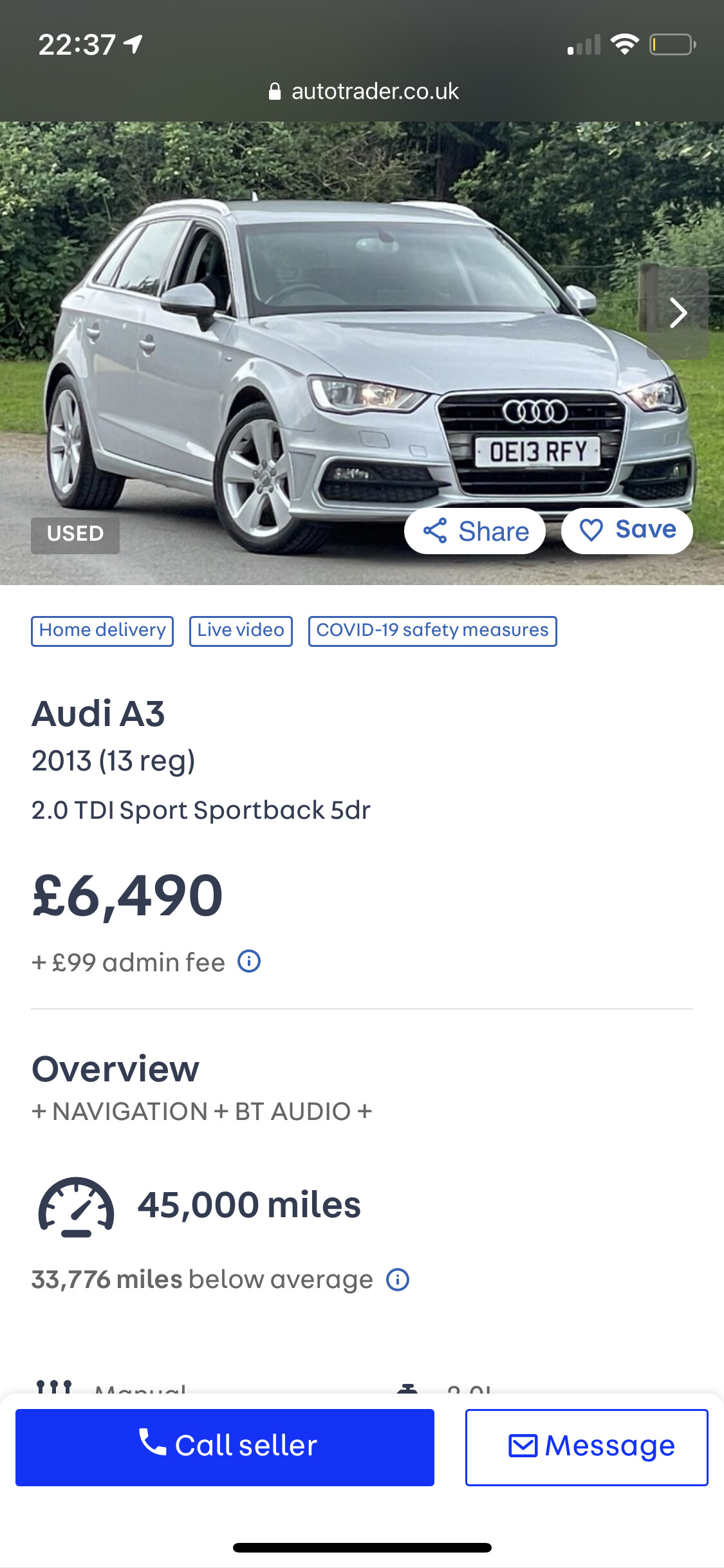Tap the location arrow beside clock

(133, 44)
